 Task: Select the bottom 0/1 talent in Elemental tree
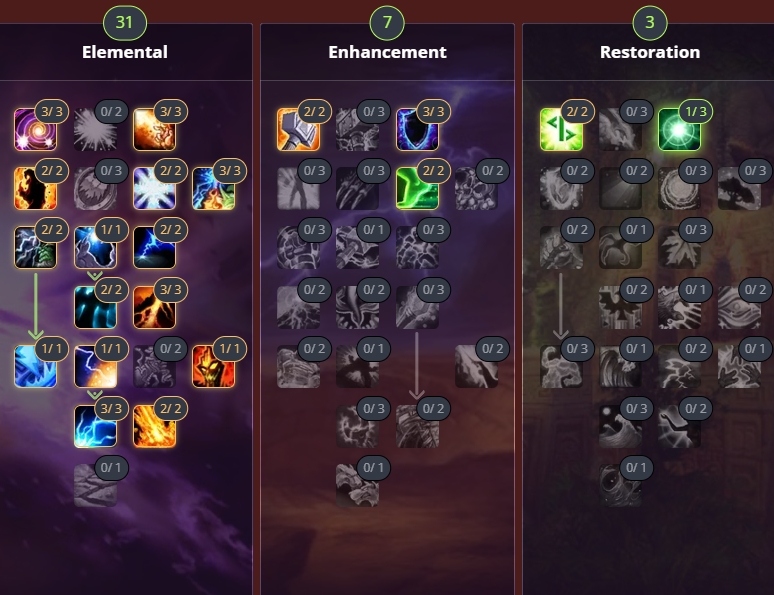pos(95,485)
